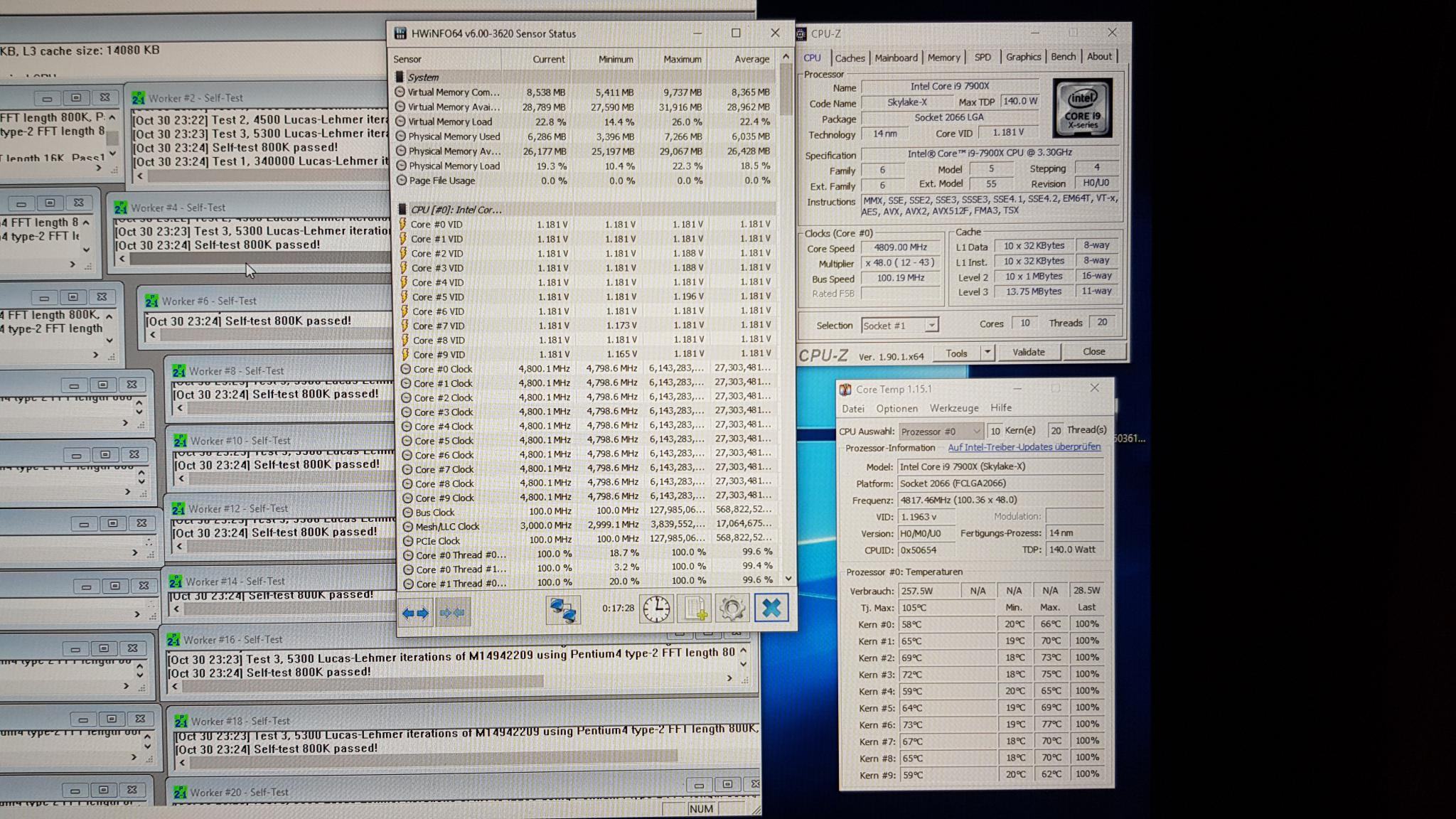
Task: Open HWiNFO sensor settings gear icon
Action: 732,609
